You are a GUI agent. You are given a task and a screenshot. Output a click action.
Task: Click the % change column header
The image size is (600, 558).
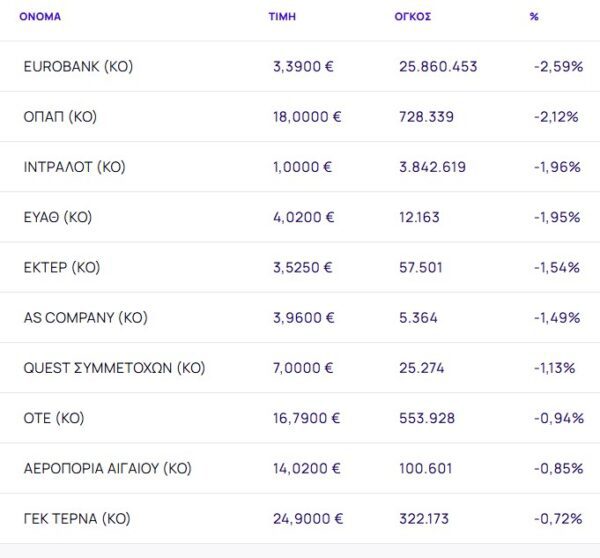tap(534, 17)
